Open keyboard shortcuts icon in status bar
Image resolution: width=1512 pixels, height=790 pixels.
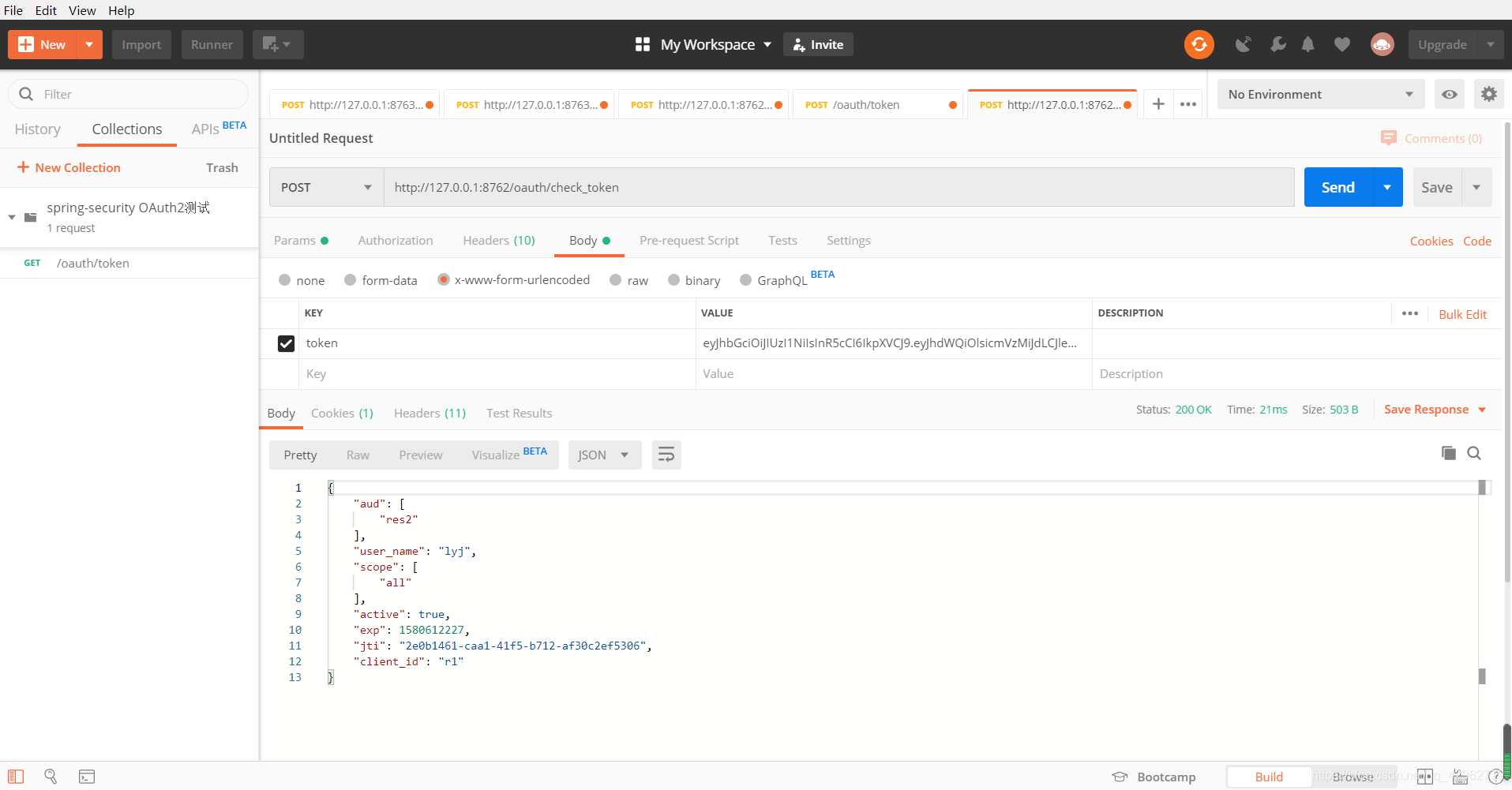(x=1460, y=777)
